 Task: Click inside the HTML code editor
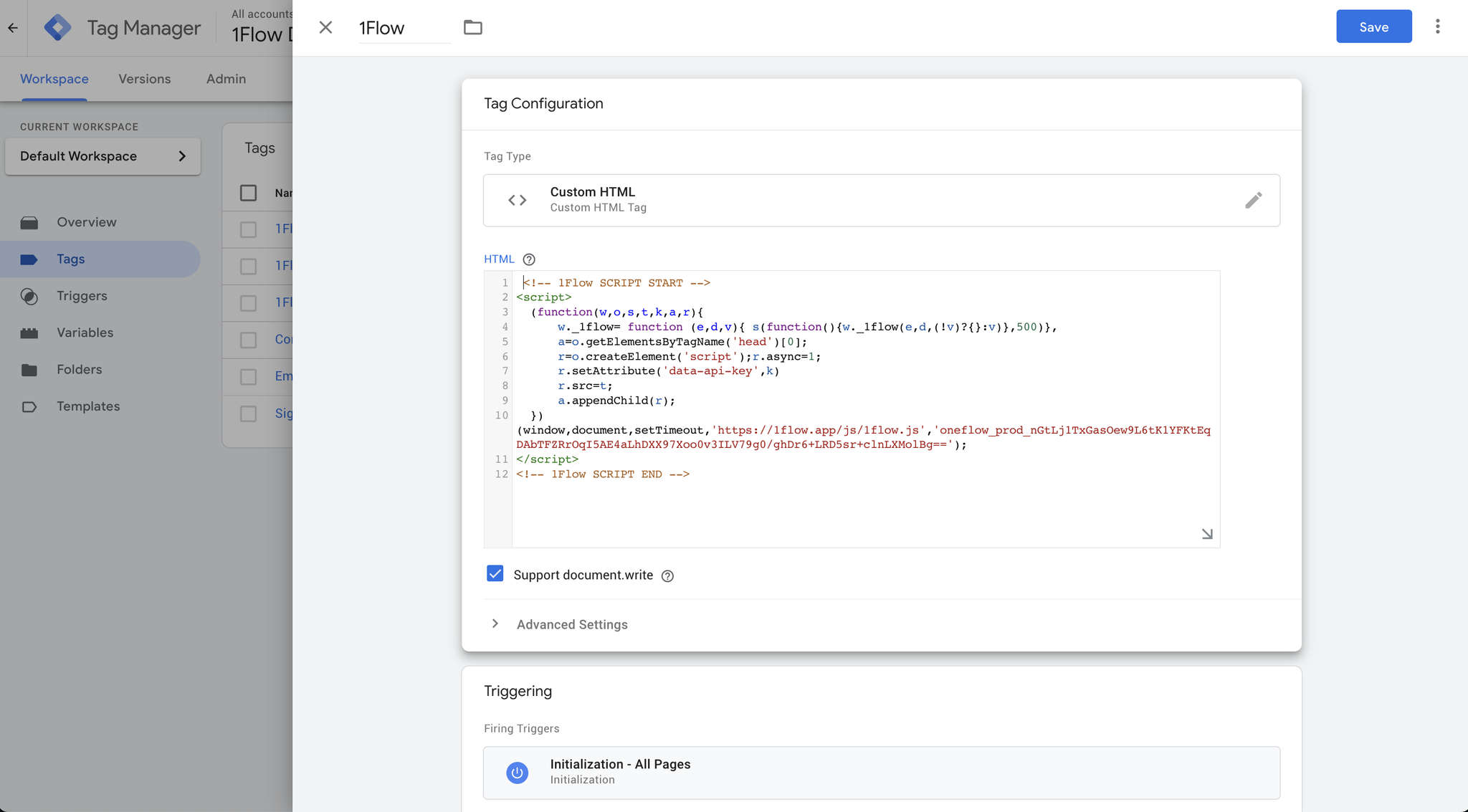click(865, 409)
